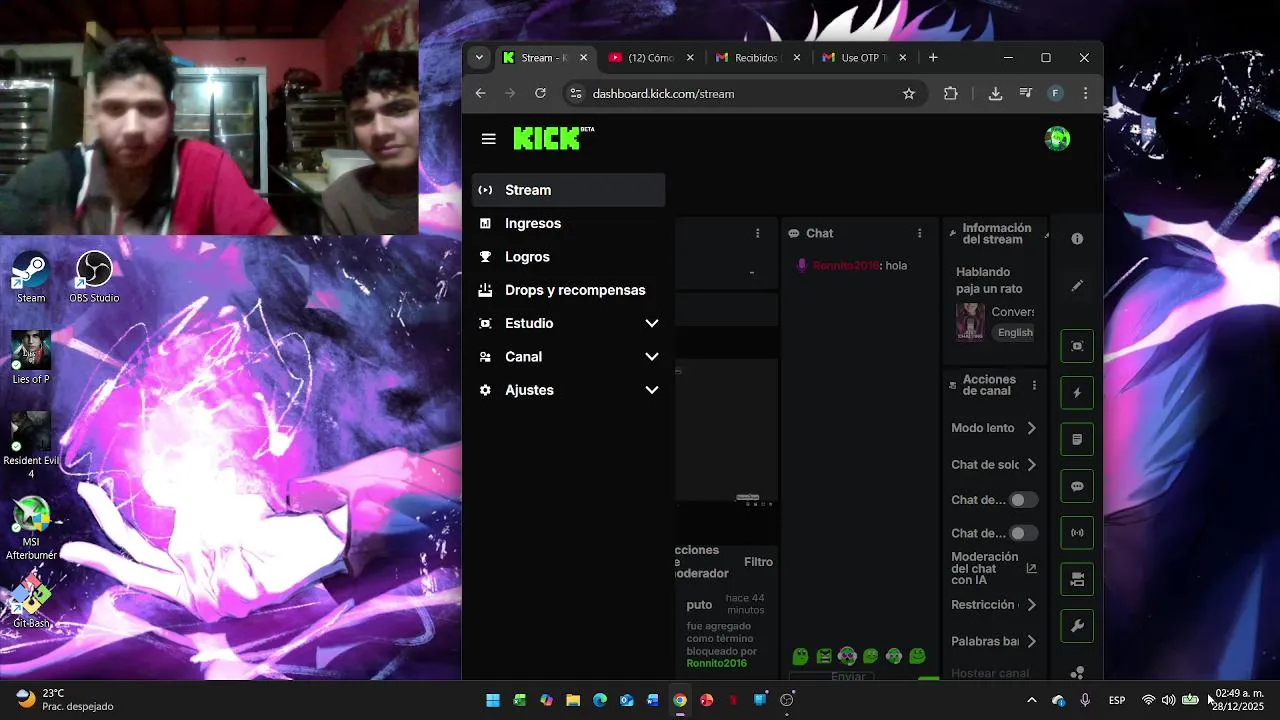
Task: Click the English language tag
Action: 1015,332
